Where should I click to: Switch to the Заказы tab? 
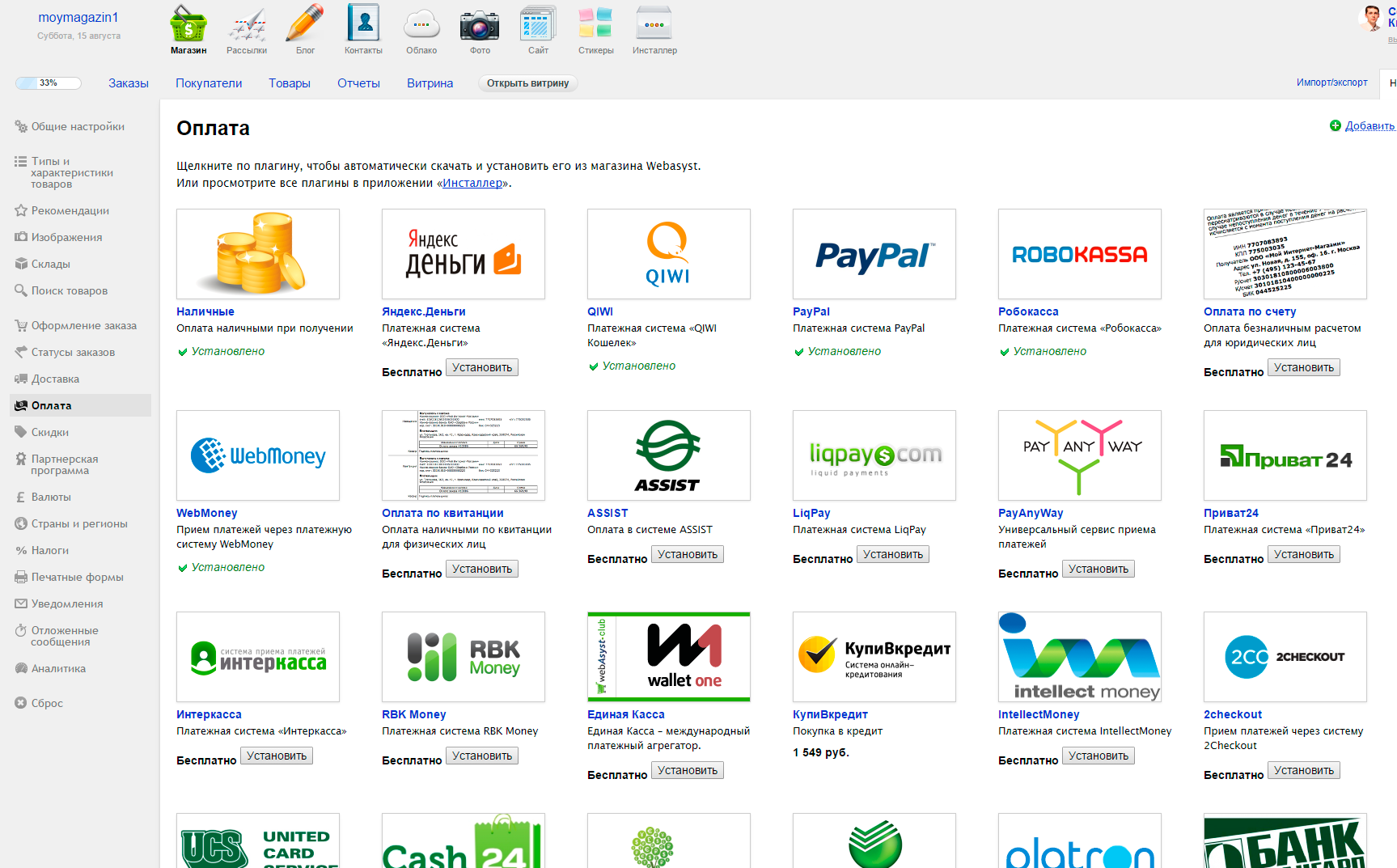(x=129, y=83)
